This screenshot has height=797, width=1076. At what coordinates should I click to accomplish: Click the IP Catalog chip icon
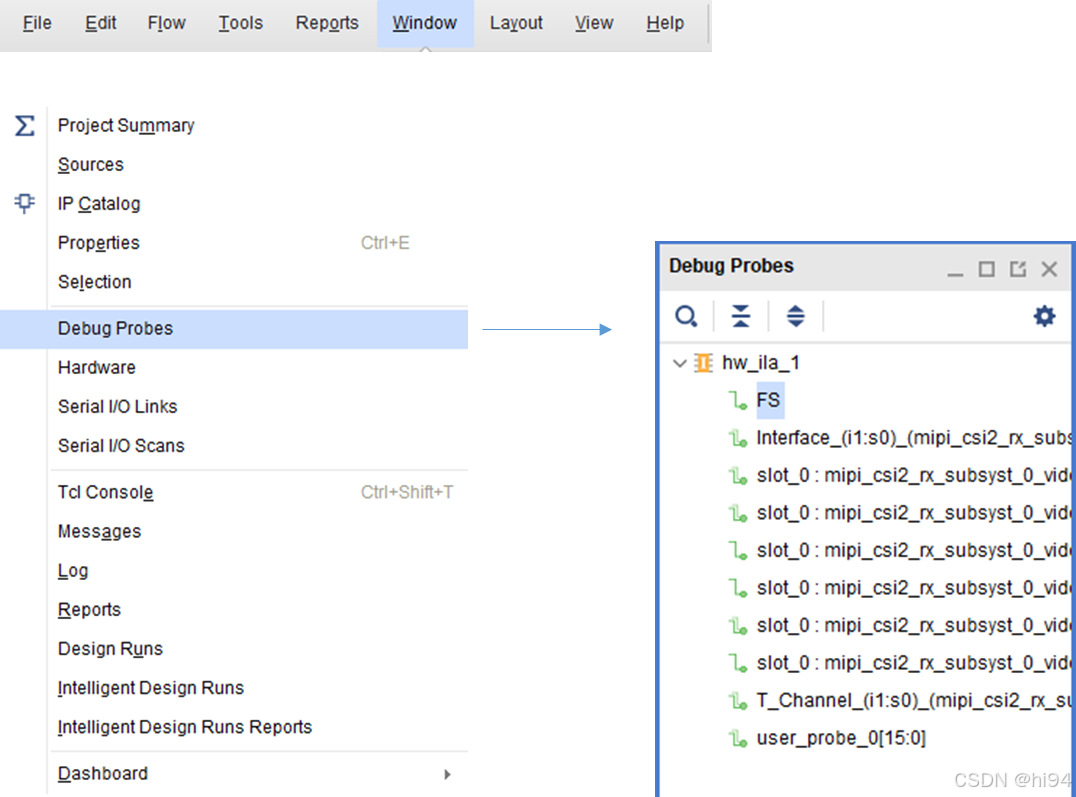coord(25,203)
